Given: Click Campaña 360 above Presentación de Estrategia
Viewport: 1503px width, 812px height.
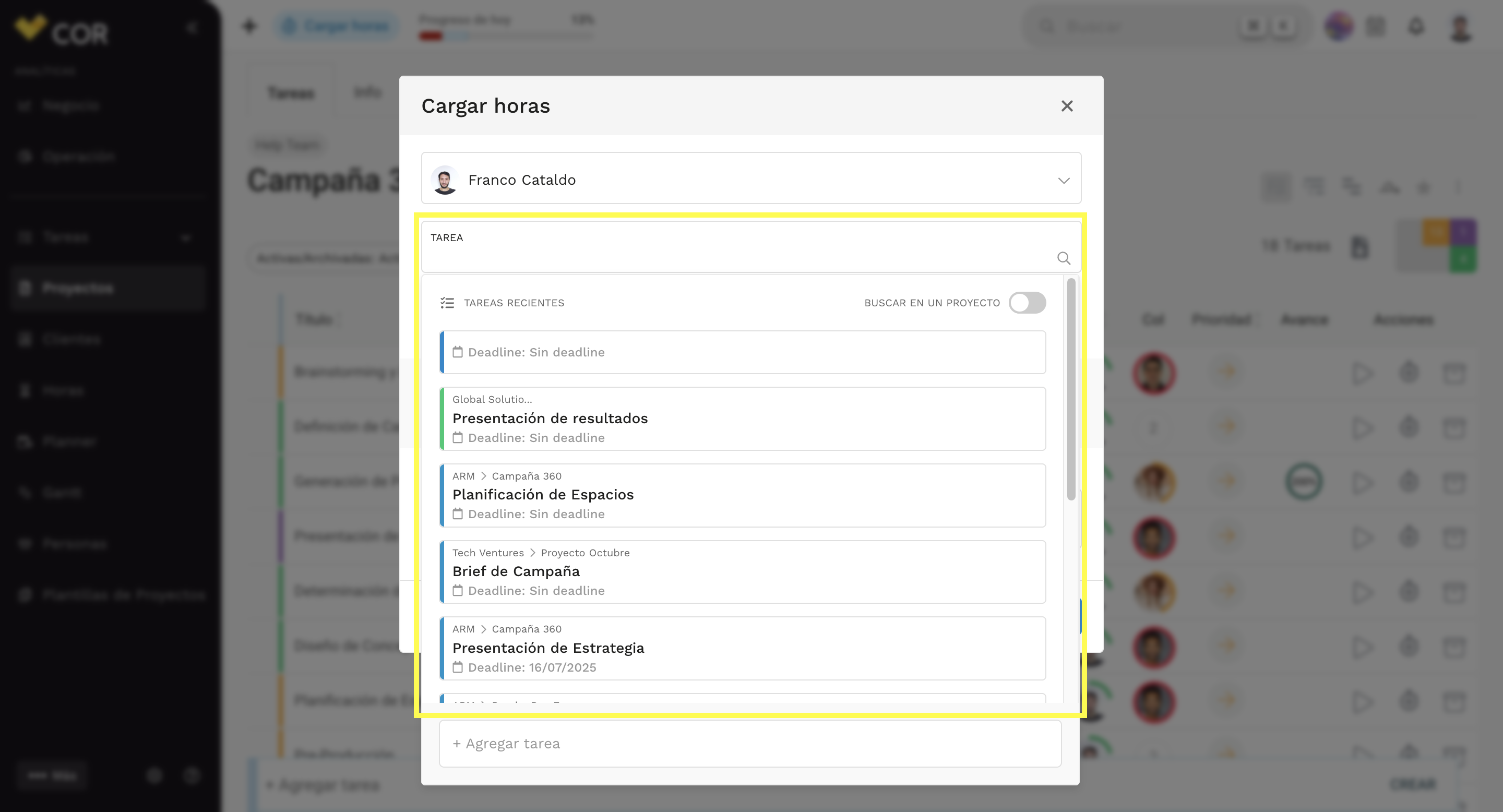Looking at the screenshot, I should coord(526,629).
